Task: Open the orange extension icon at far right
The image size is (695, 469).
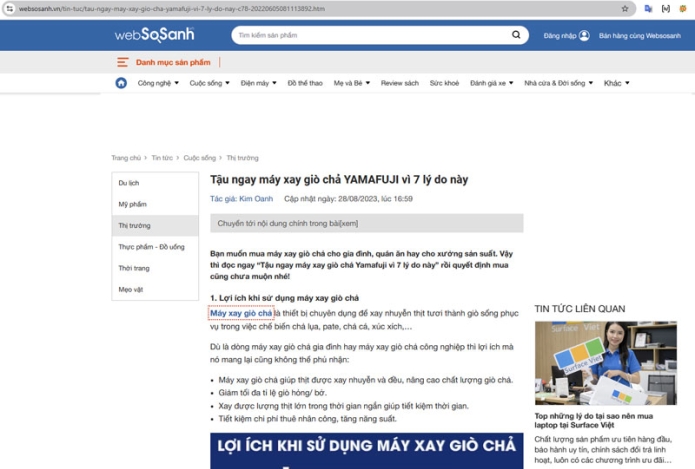Action: click(683, 8)
